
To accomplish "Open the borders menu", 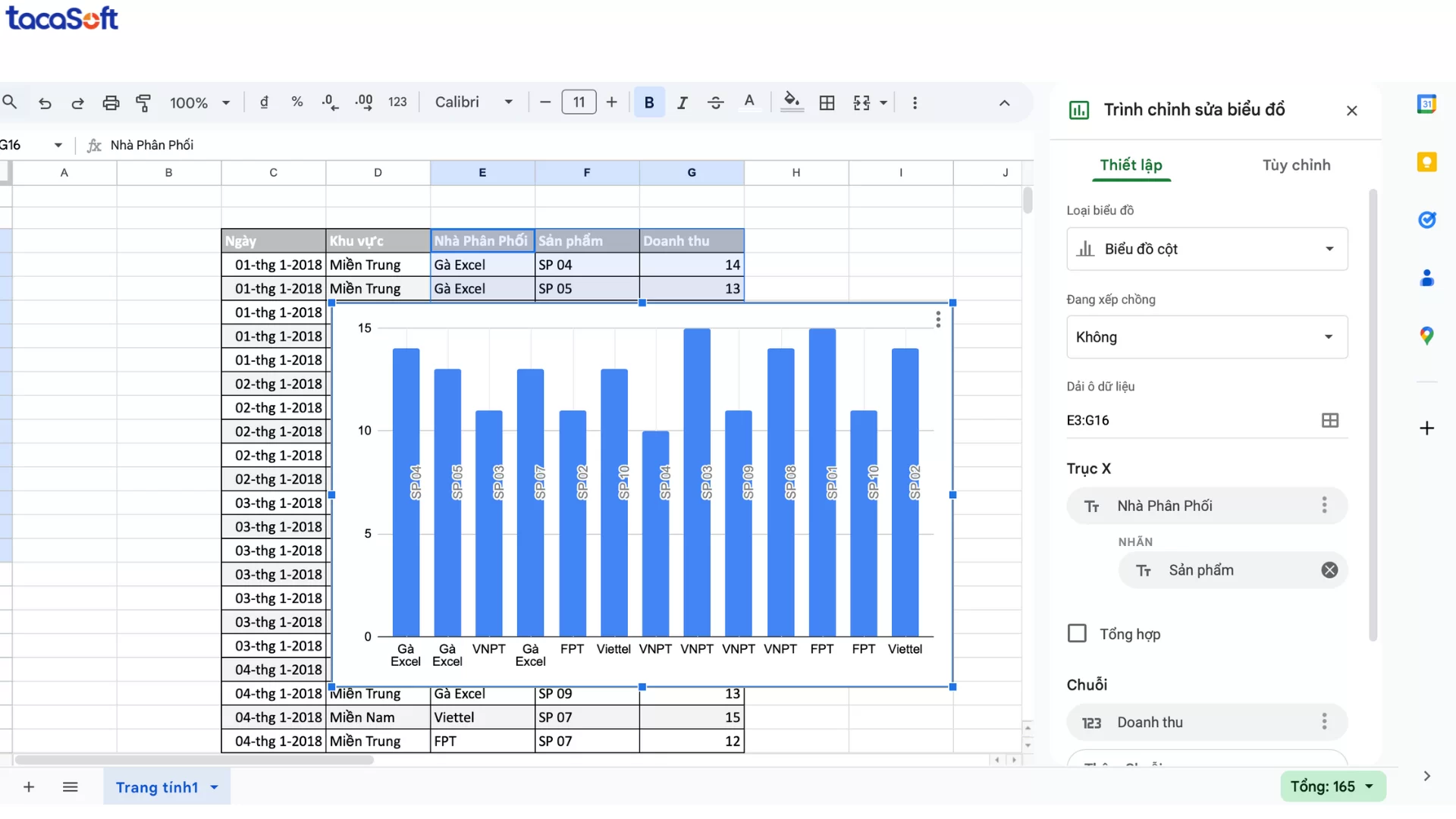I will pyautogui.click(x=827, y=102).
